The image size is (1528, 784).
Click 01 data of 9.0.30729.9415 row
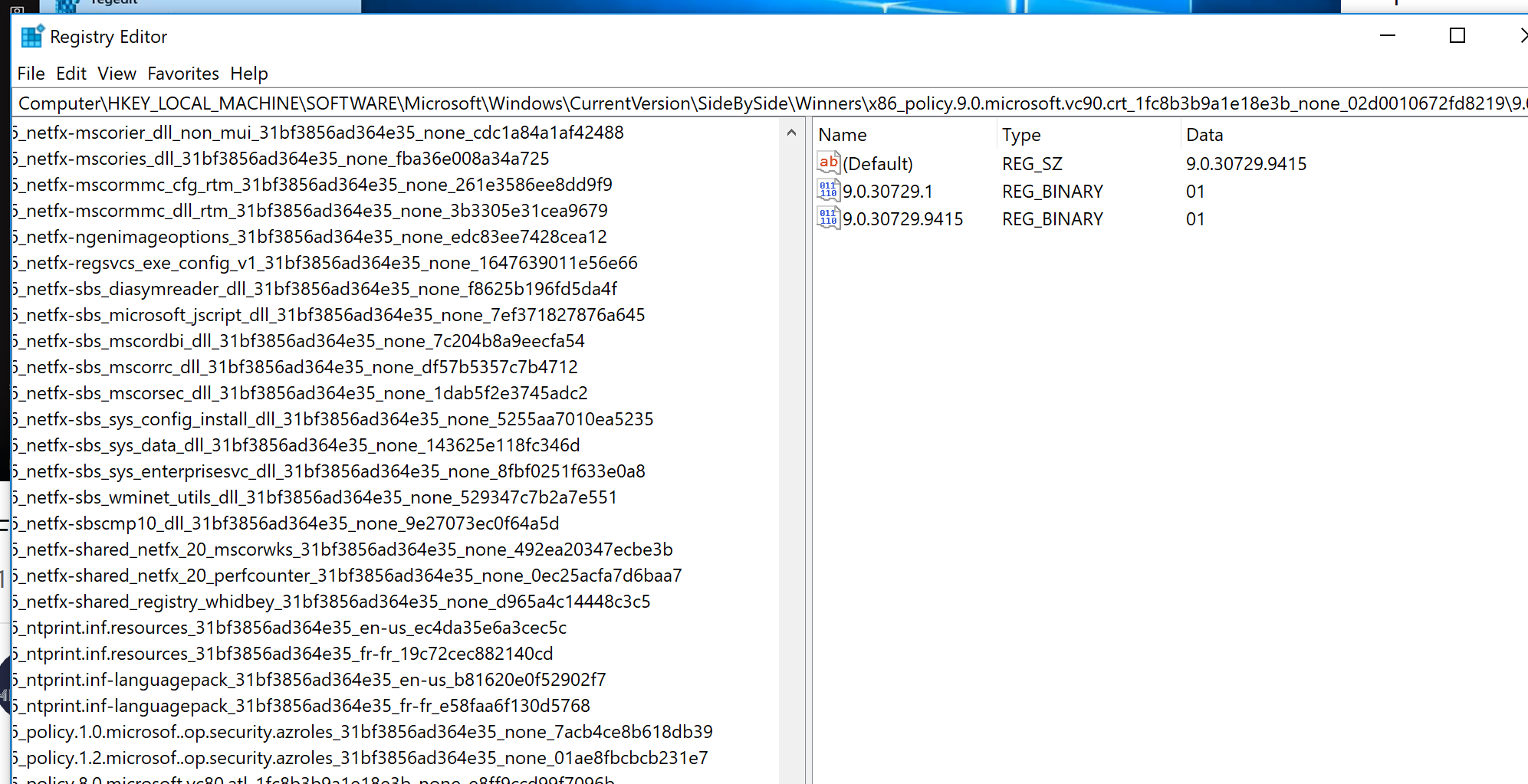click(x=1195, y=218)
